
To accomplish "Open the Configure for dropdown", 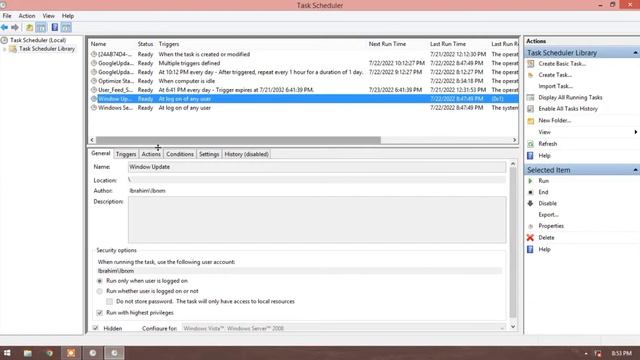I will 344,328.
